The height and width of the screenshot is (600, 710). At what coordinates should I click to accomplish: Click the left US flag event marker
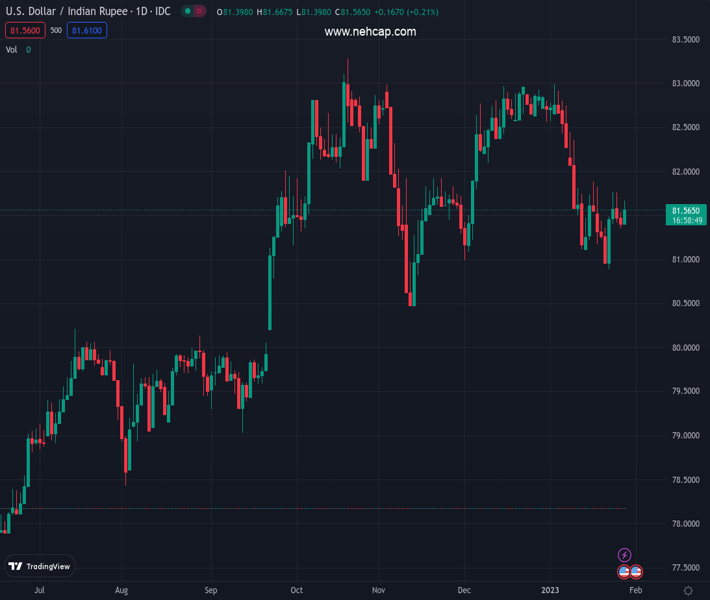click(624, 572)
